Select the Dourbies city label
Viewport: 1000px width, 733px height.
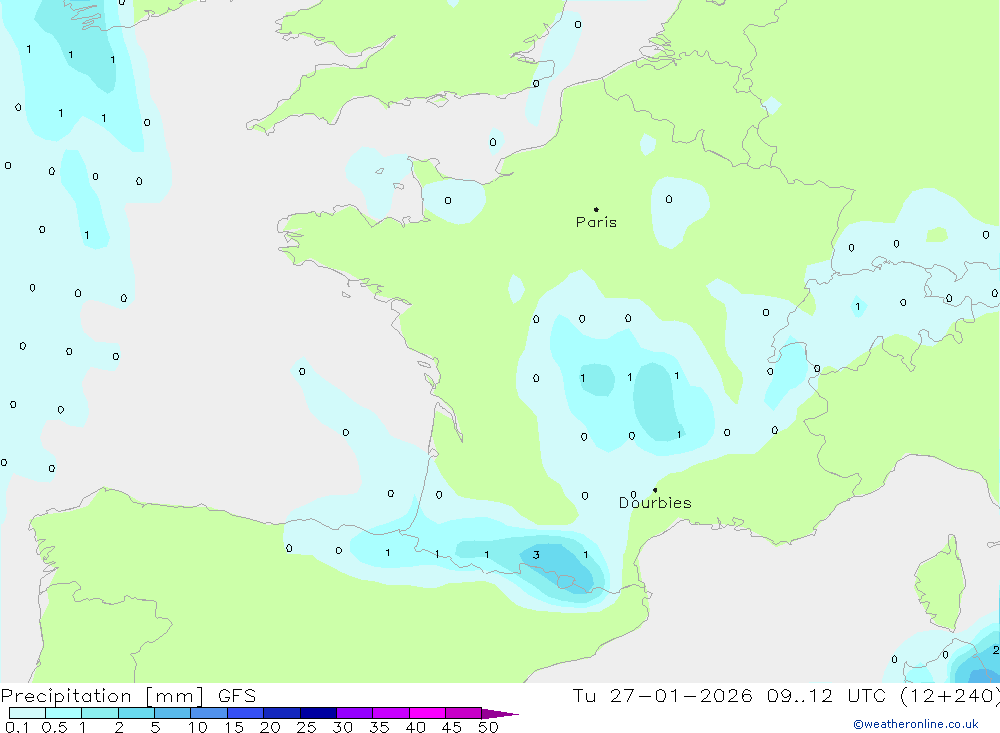coord(655,503)
